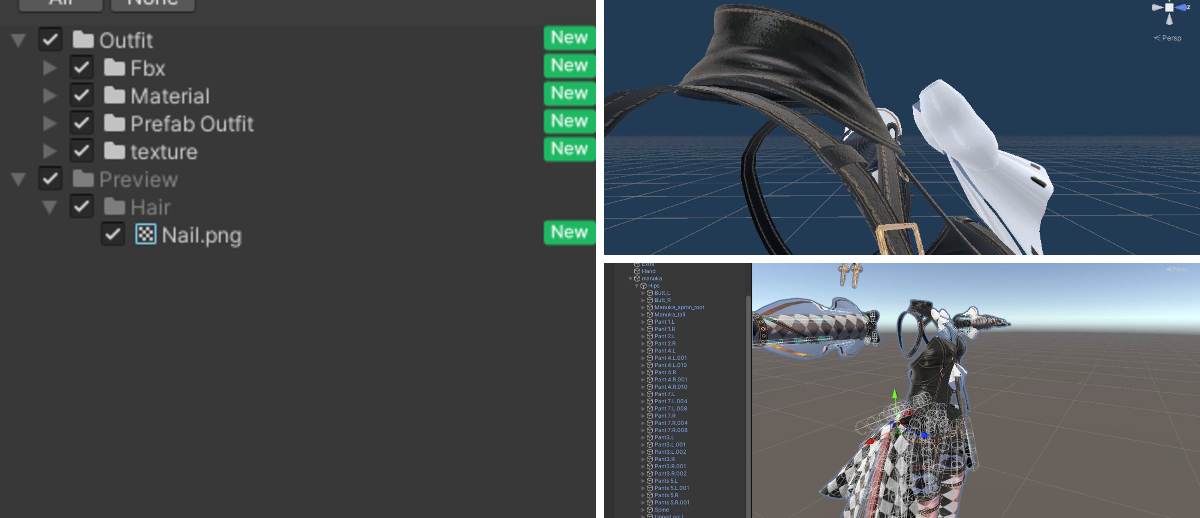The image size is (1200, 518).
Task: Collapse the manuka object in hierarchy
Action: 631,278
